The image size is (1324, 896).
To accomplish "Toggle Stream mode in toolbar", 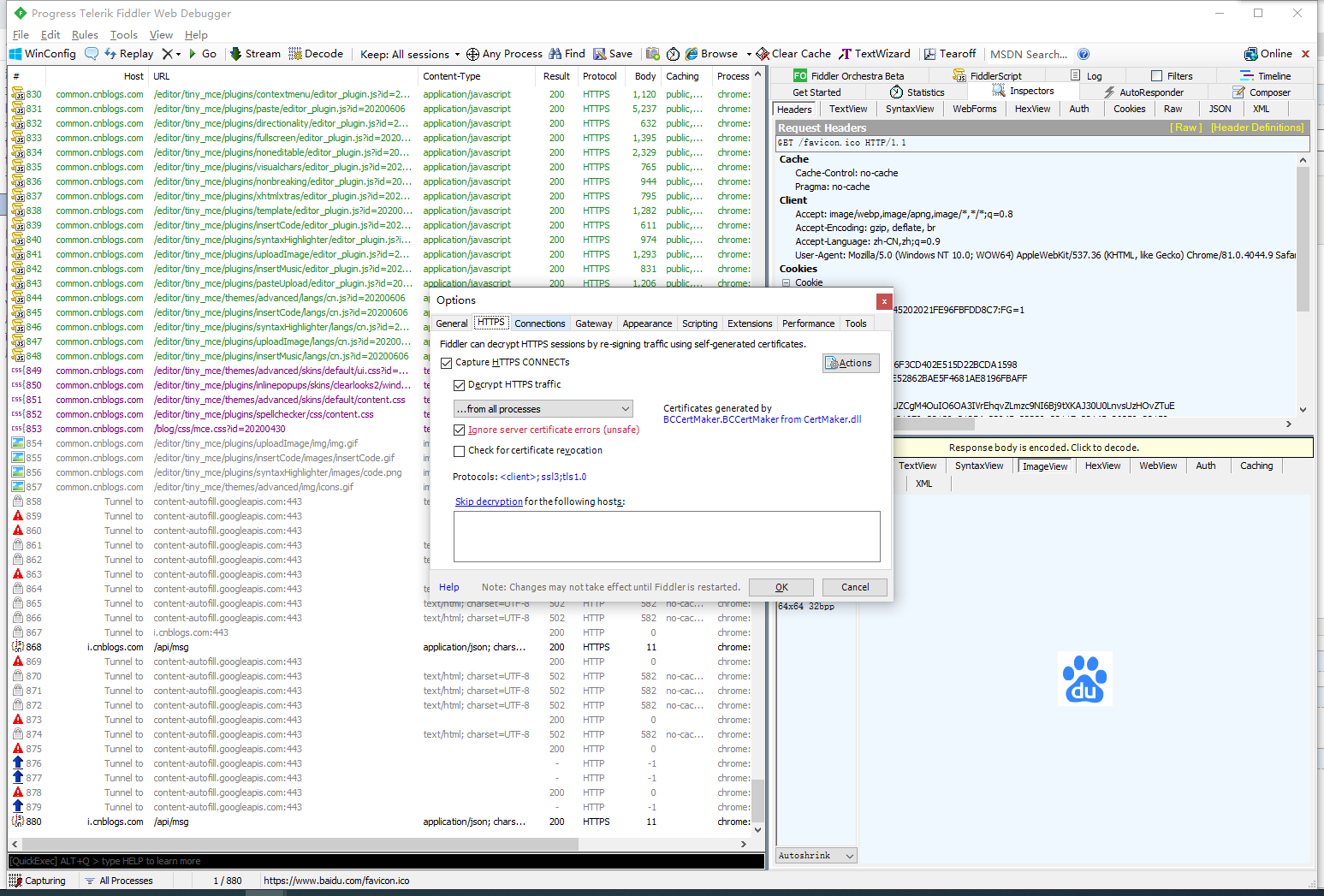I will tap(255, 54).
